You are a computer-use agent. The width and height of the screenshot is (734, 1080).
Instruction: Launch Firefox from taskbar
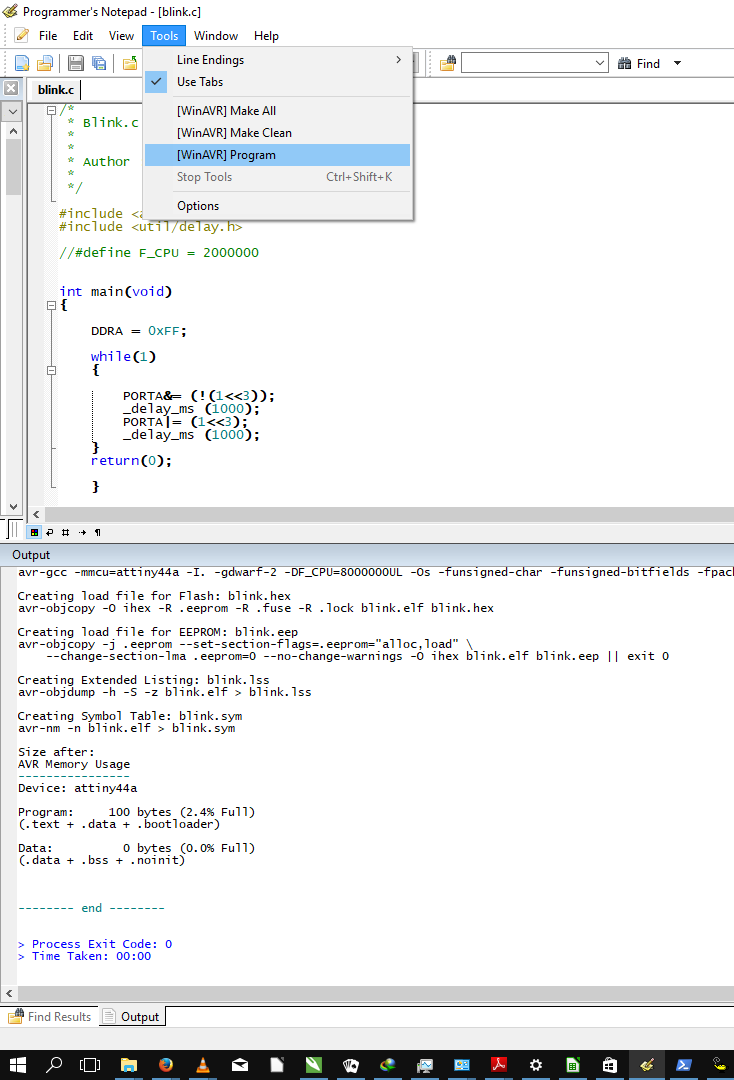[x=166, y=1065]
